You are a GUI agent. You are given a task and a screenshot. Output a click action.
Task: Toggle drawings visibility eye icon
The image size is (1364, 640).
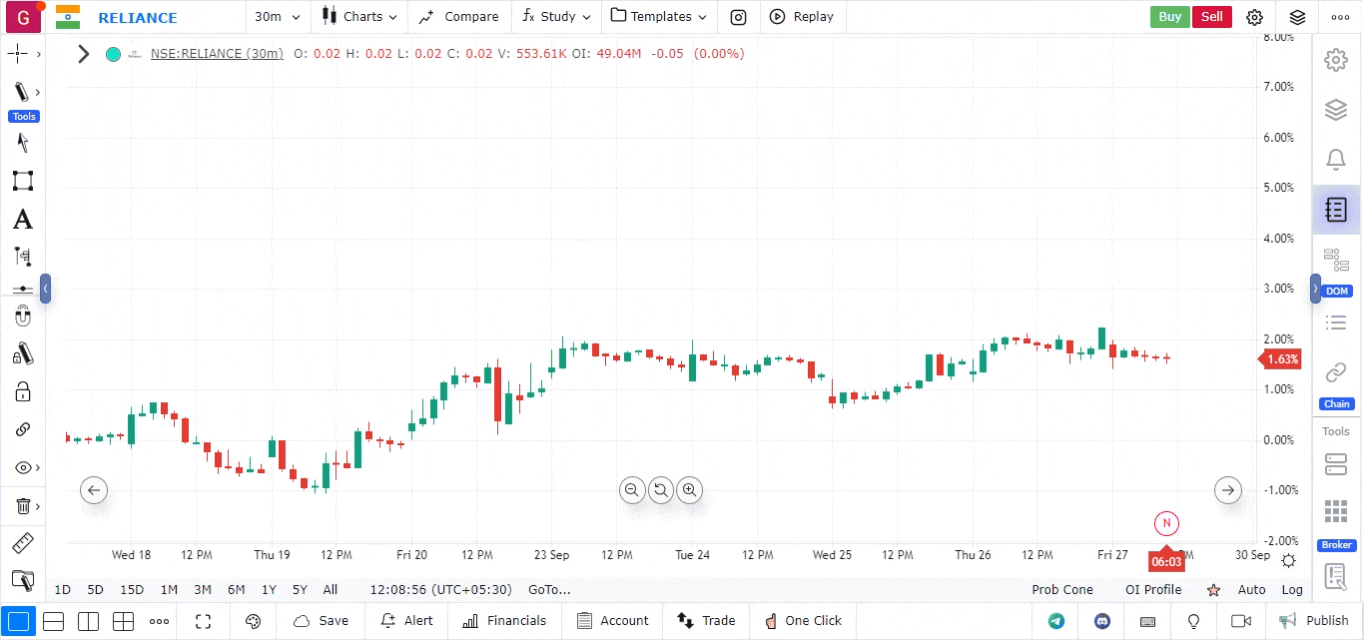[x=22, y=468]
